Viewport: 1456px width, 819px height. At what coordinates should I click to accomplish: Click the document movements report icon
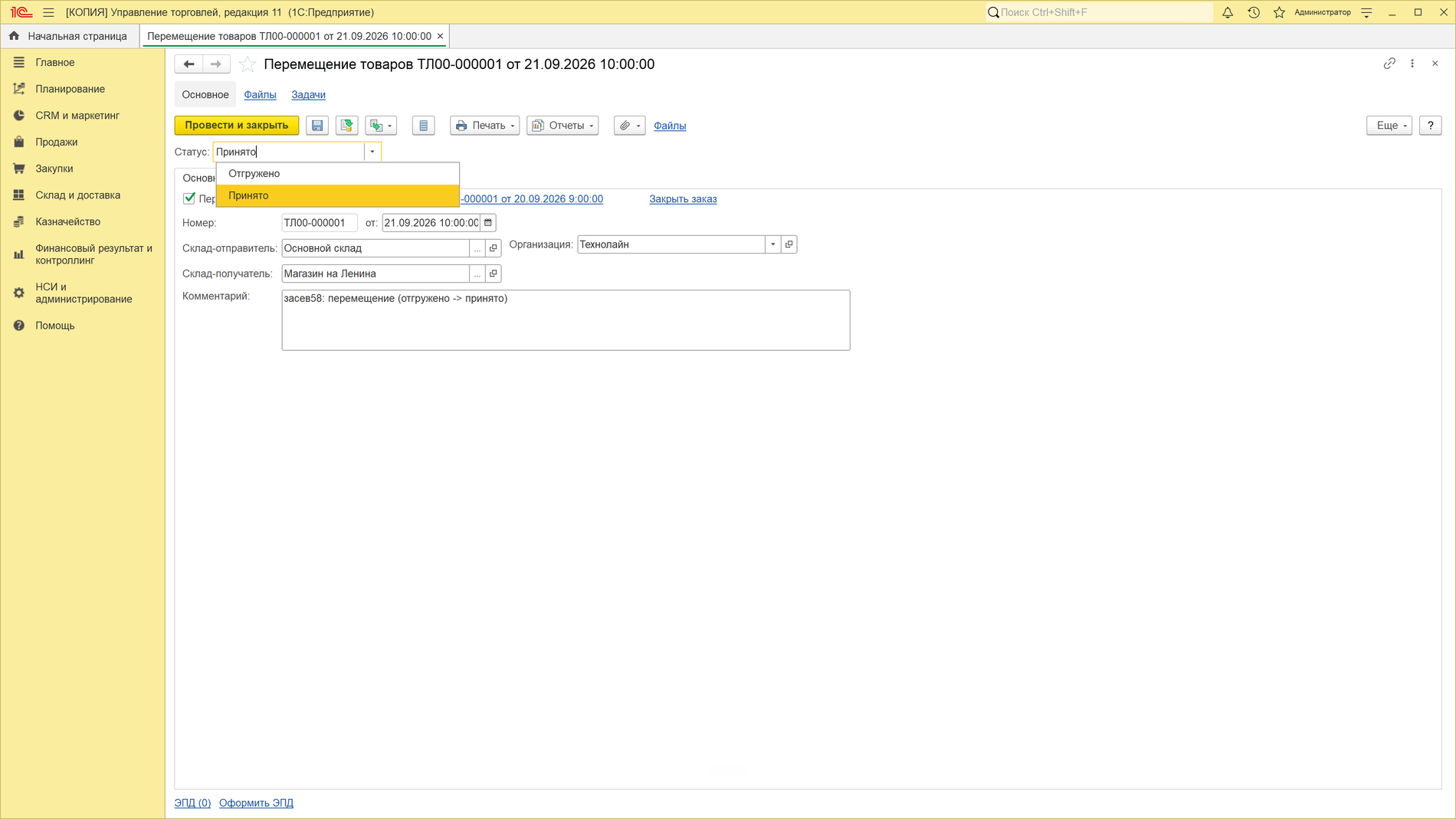coord(423,126)
